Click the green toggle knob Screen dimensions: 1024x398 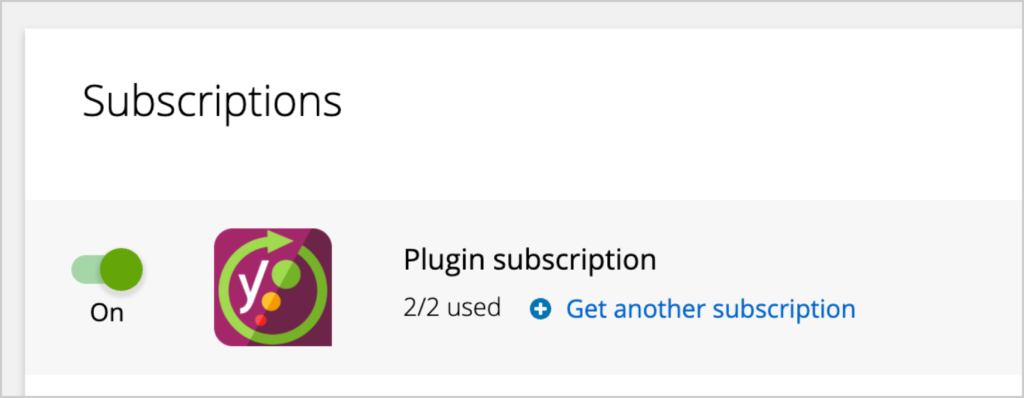[x=123, y=269]
